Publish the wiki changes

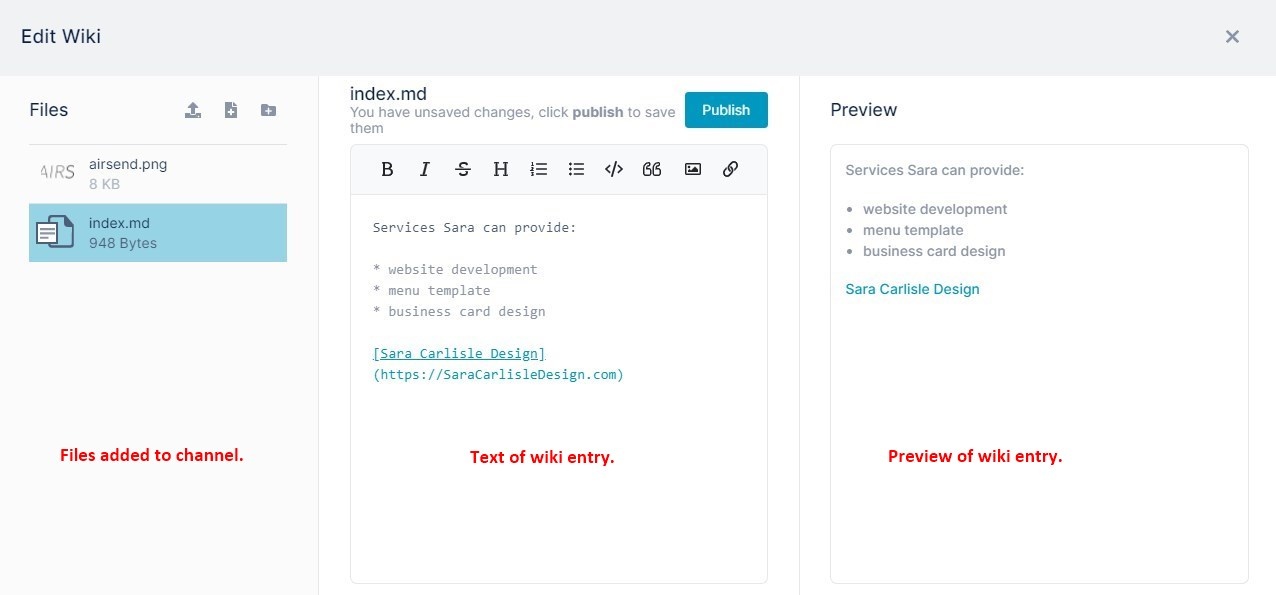click(726, 110)
